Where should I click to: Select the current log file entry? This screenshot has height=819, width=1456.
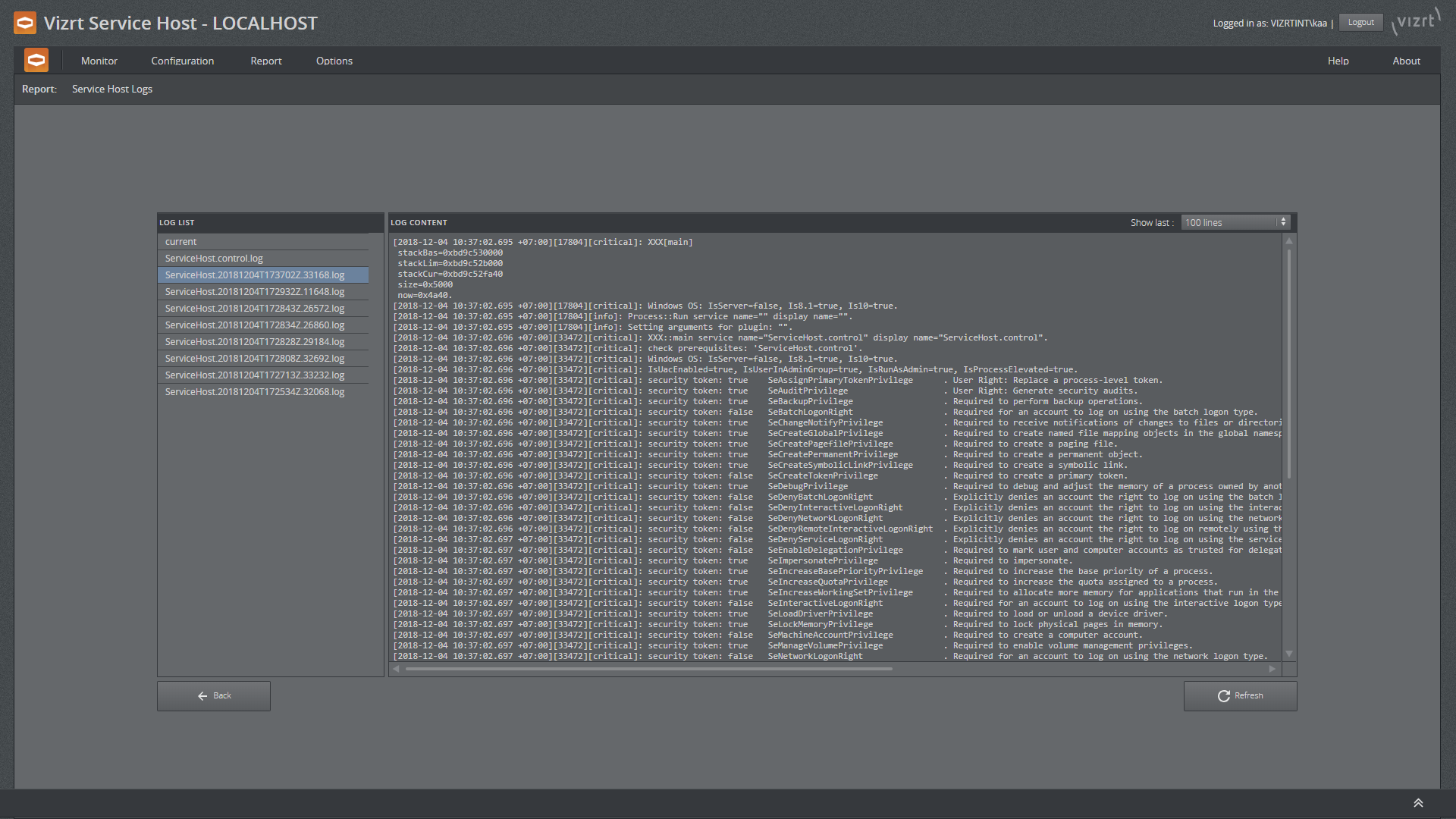[180, 241]
